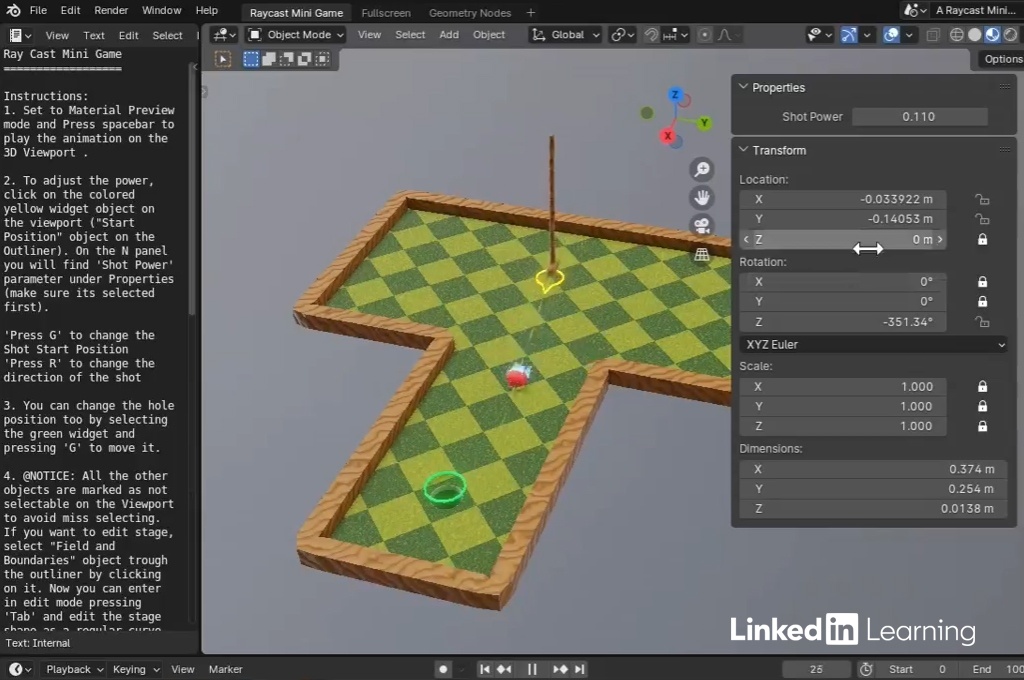
Task: Pause animation playback in the timeline
Action: coord(532,669)
